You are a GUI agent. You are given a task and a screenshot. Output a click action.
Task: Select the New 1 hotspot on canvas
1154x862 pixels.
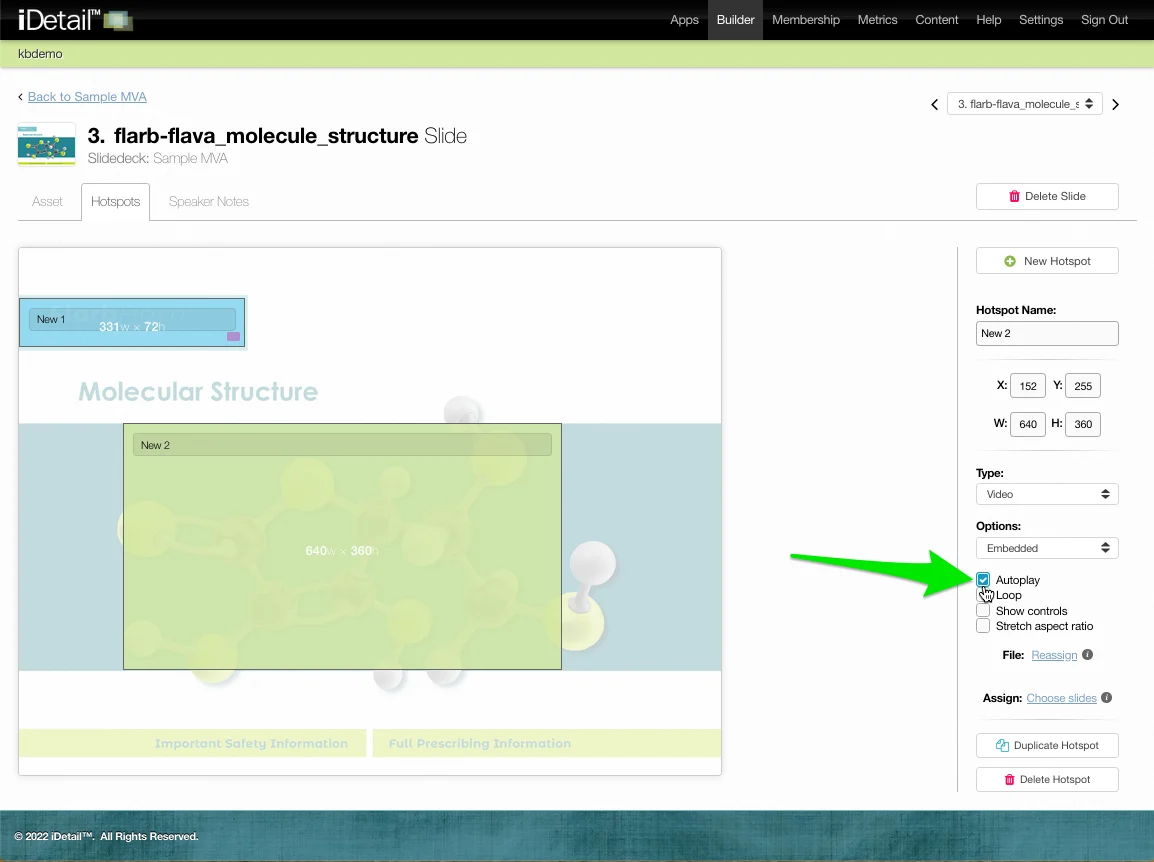pos(132,322)
